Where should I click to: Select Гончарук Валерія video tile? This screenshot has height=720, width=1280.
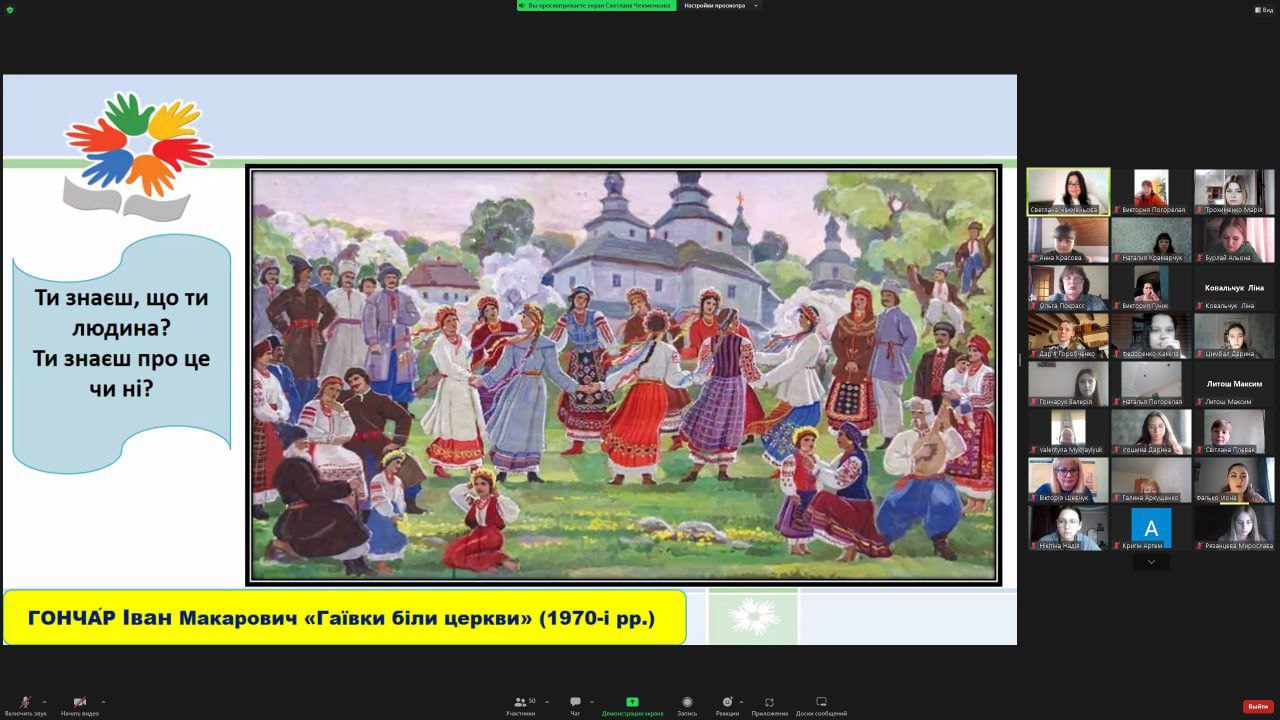click(1068, 384)
